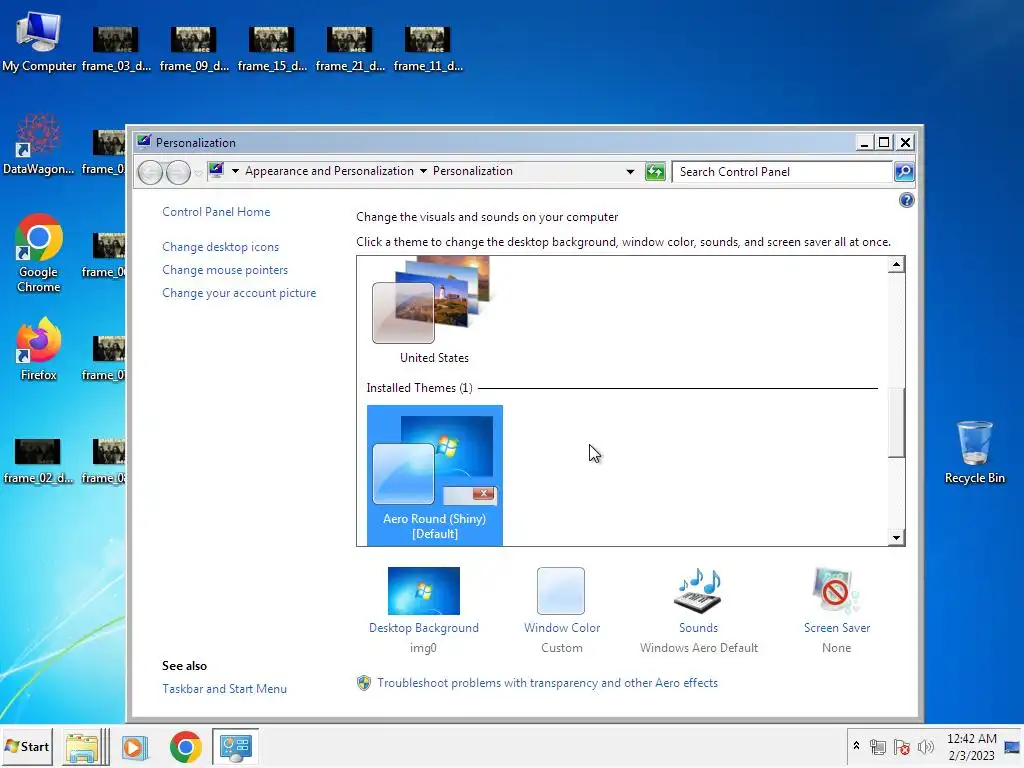Open Desktop Background settings icon
This screenshot has height=768, width=1024.
coord(424,590)
